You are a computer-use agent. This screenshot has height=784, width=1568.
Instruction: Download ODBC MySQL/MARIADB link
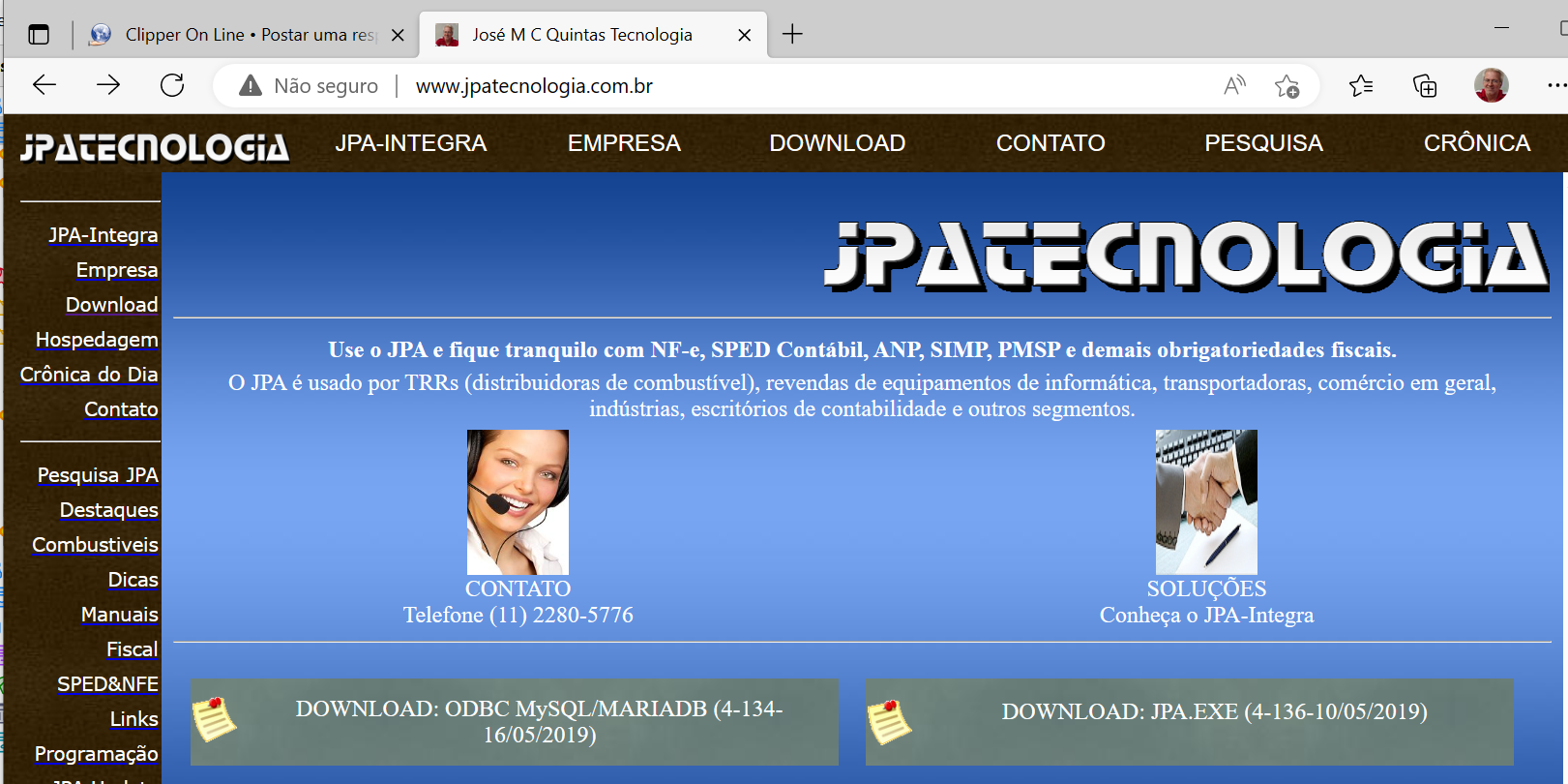(x=539, y=722)
